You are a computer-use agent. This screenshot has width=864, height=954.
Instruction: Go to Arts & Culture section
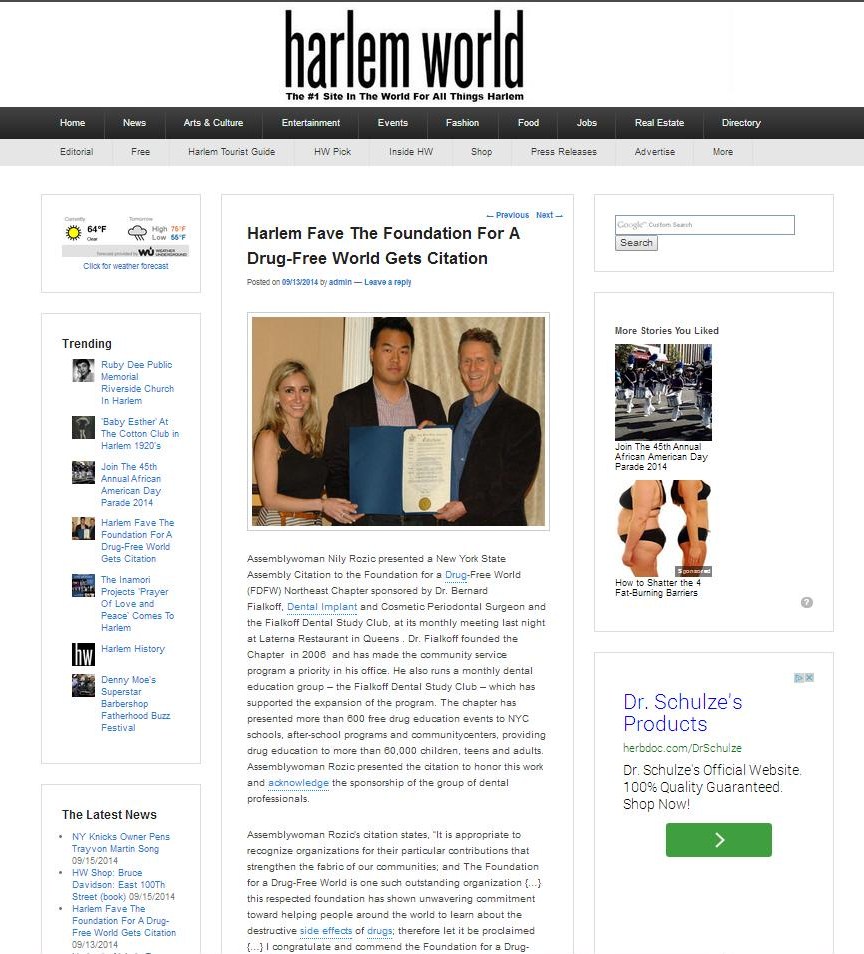[x=214, y=123]
